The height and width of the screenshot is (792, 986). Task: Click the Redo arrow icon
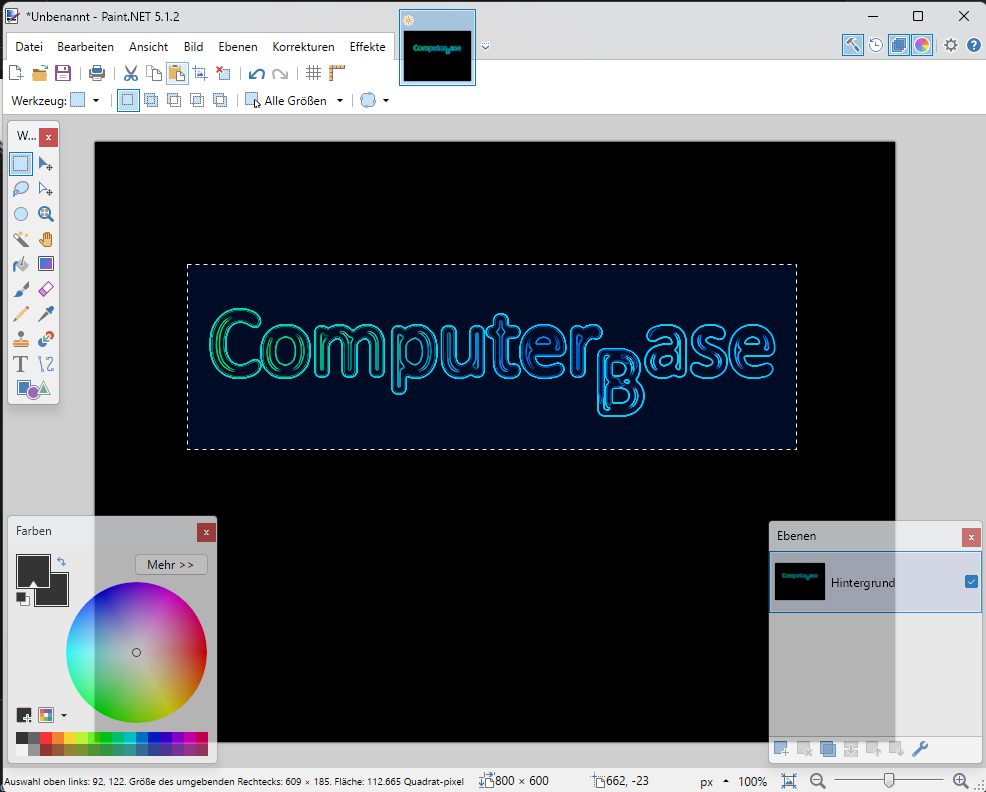click(280, 73)
